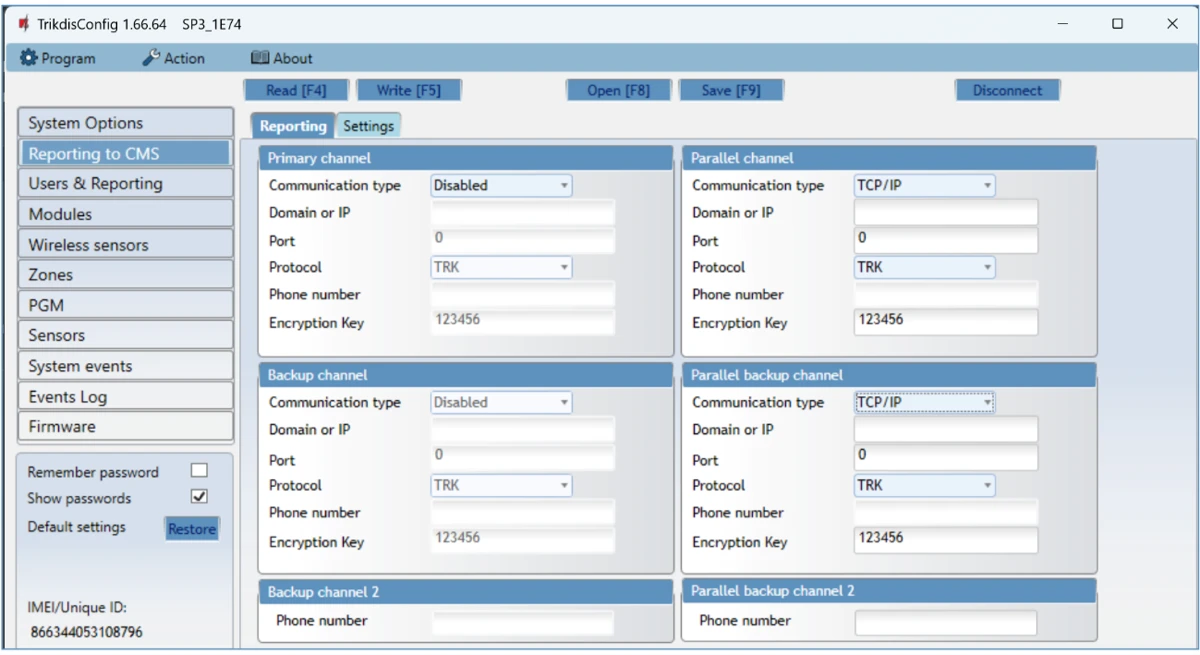Image resolution: width=1200 pixels, height=655 pixels.
Task: Click the Program gear icon
Action: pyautogui.click(x=28, y=58)
